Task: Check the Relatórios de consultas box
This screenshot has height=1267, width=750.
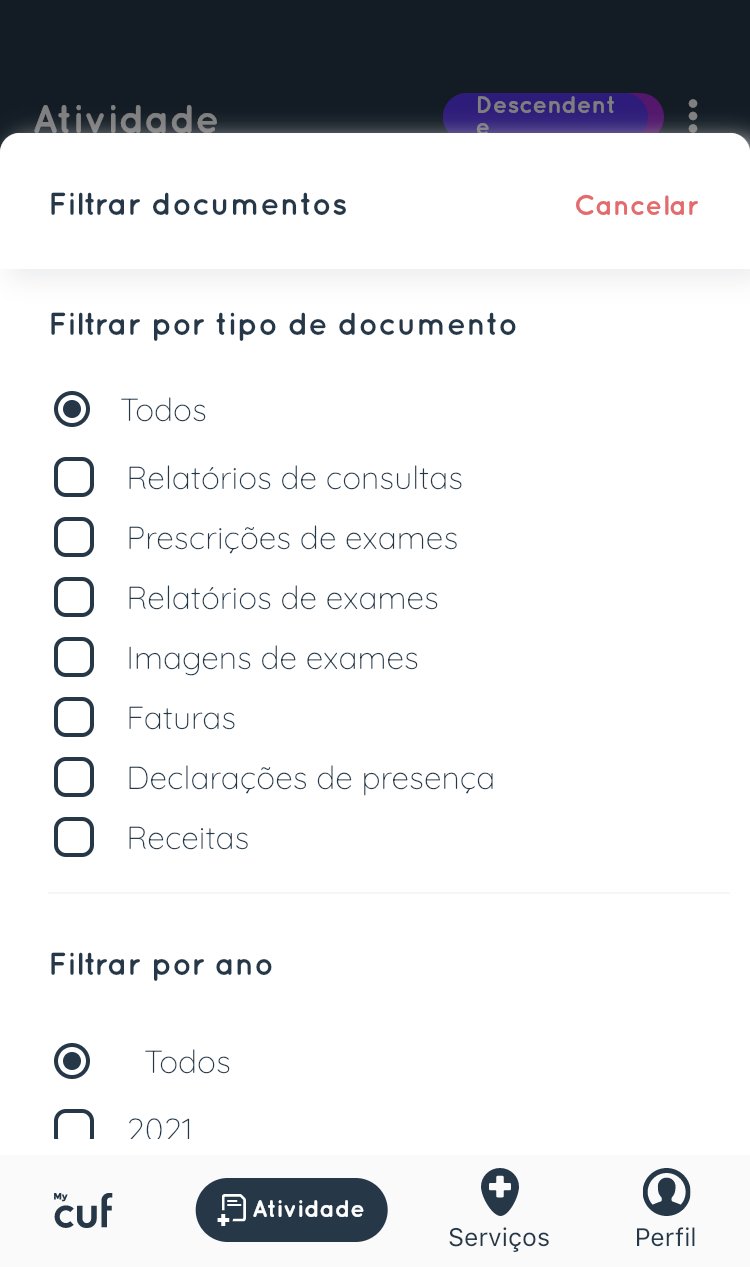Action: click(74, 478)
